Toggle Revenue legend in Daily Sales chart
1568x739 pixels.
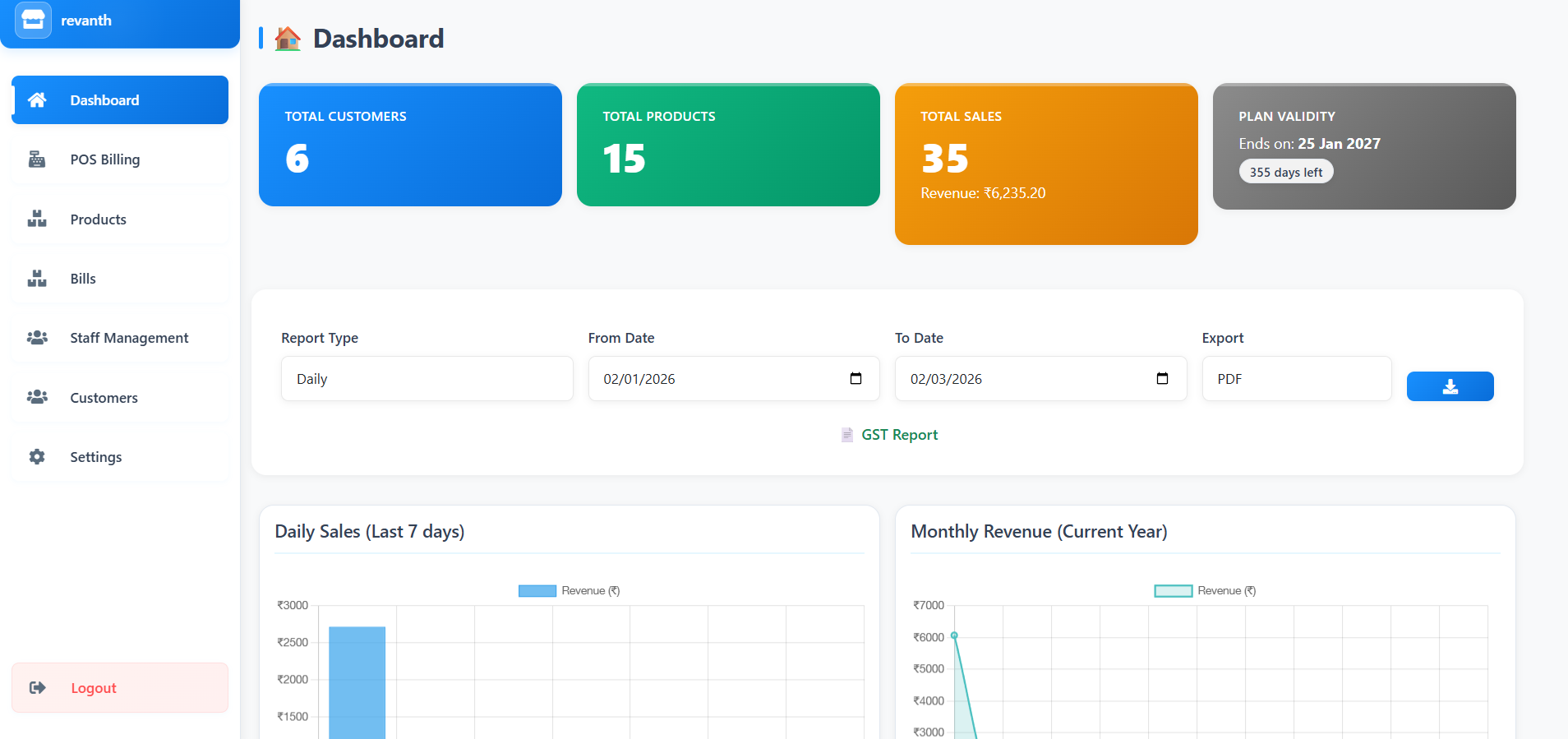tap(569, 591)
